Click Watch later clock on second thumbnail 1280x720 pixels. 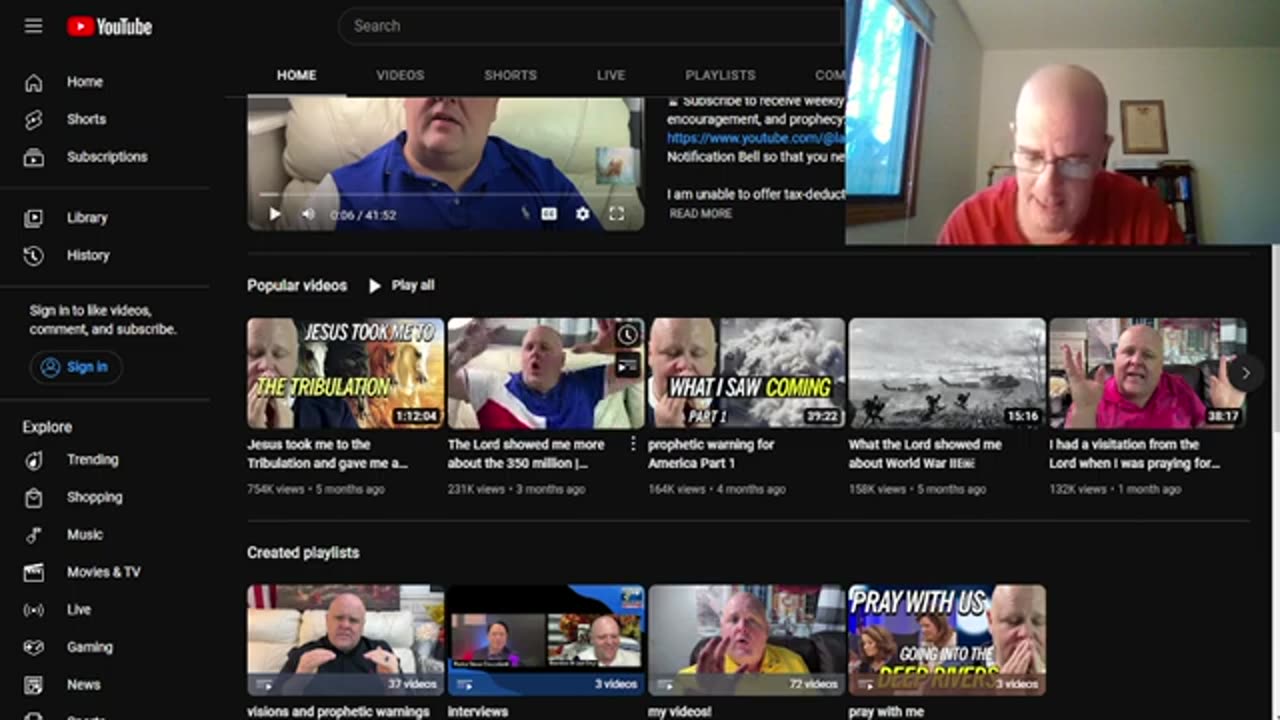(627, 335)
